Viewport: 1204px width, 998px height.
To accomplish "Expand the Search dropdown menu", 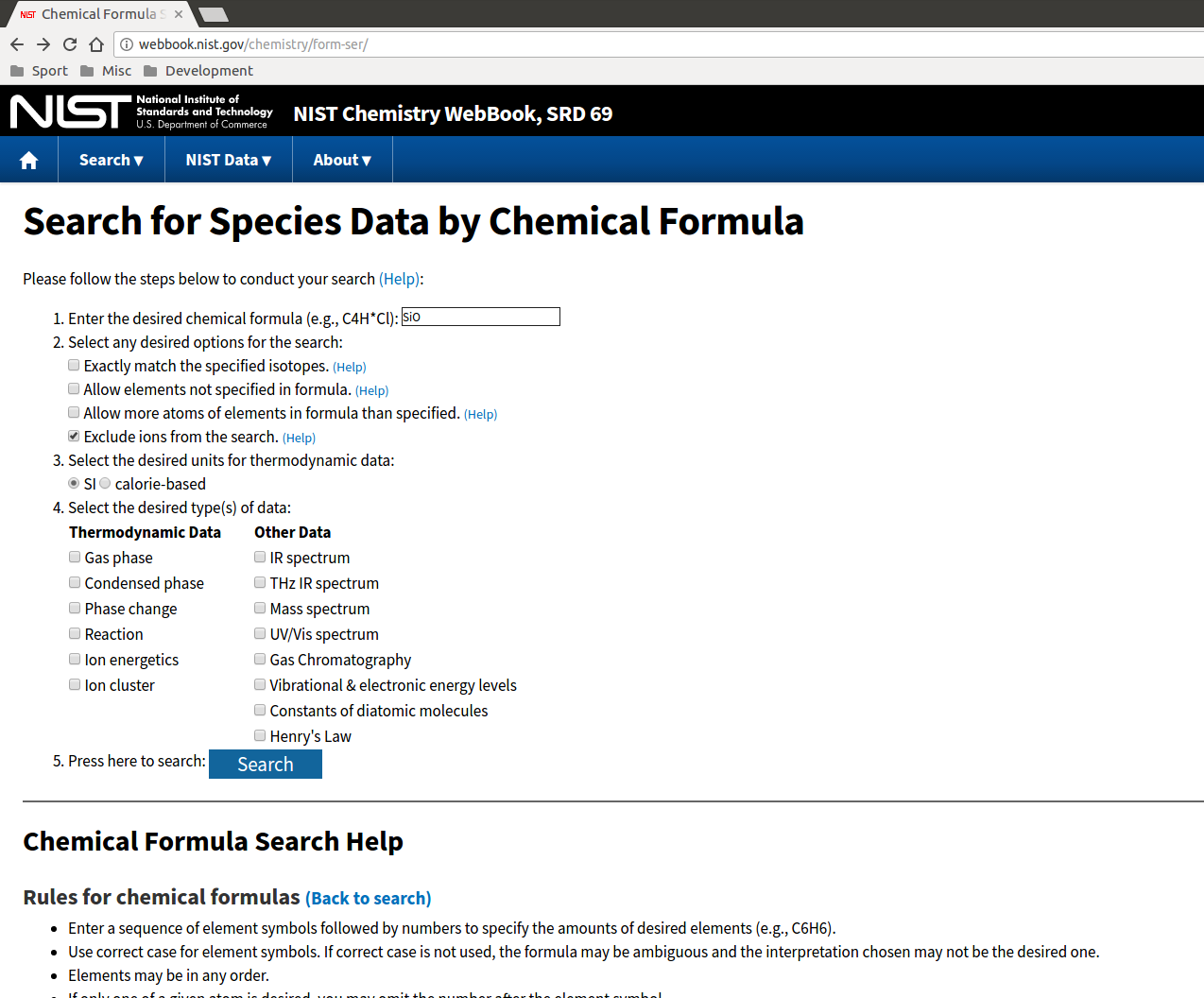I will click(112, 160).
